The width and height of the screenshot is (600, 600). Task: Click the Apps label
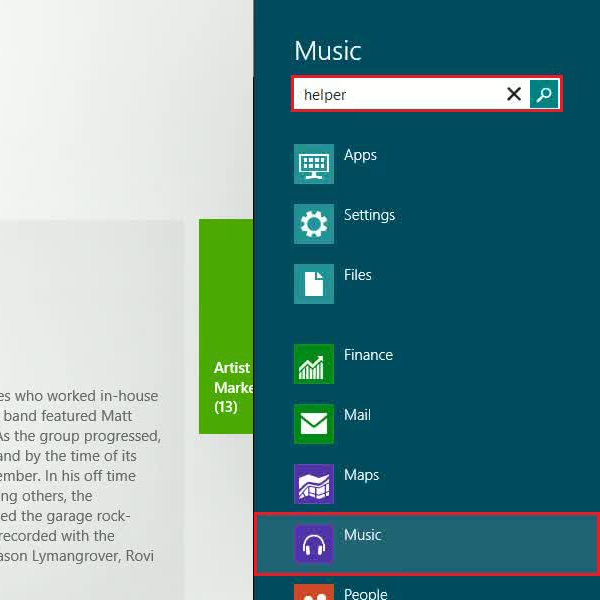click(360, 155)
